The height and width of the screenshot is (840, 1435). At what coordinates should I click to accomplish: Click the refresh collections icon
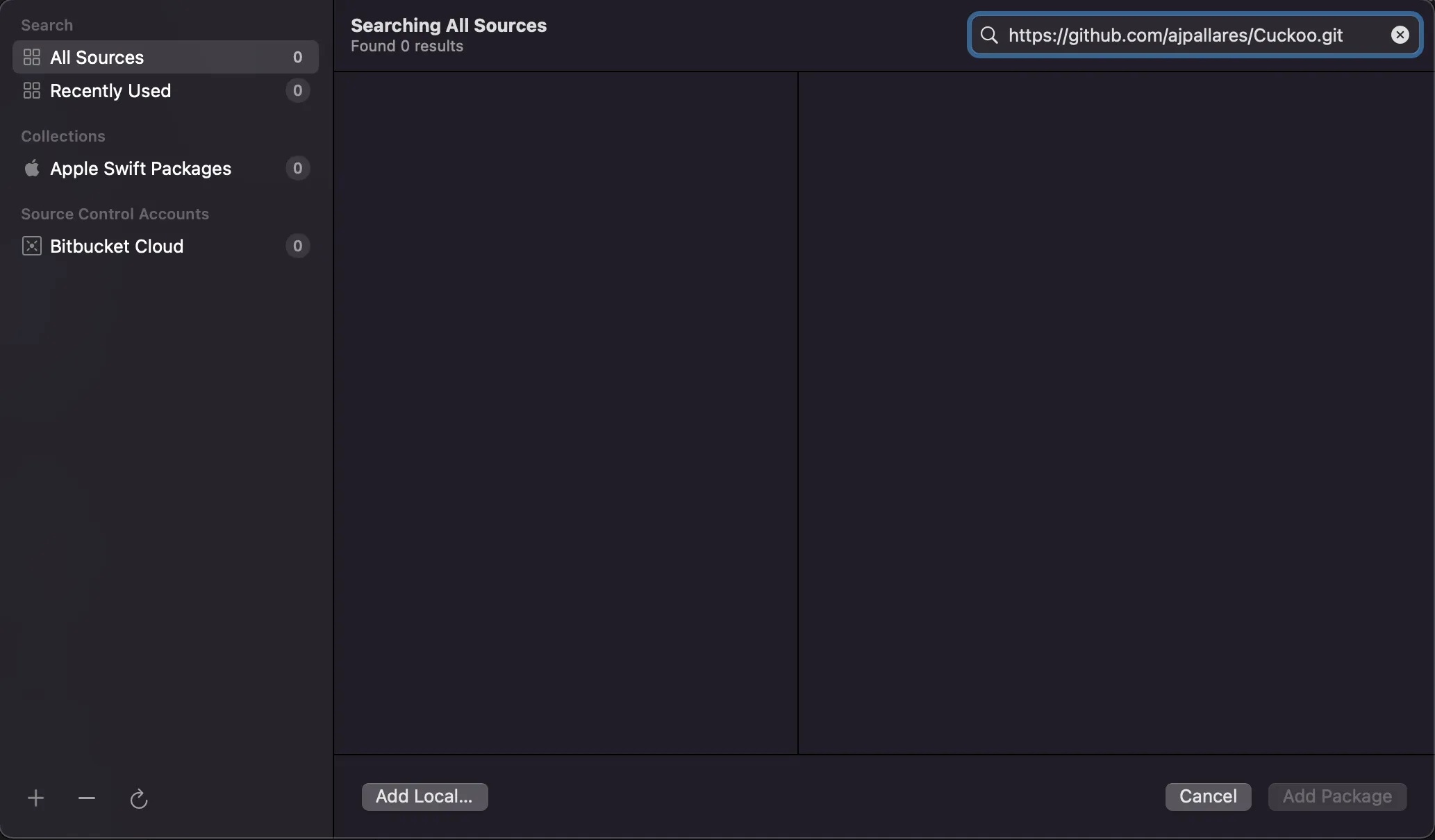pyautogui.click(x=139, y=798)
